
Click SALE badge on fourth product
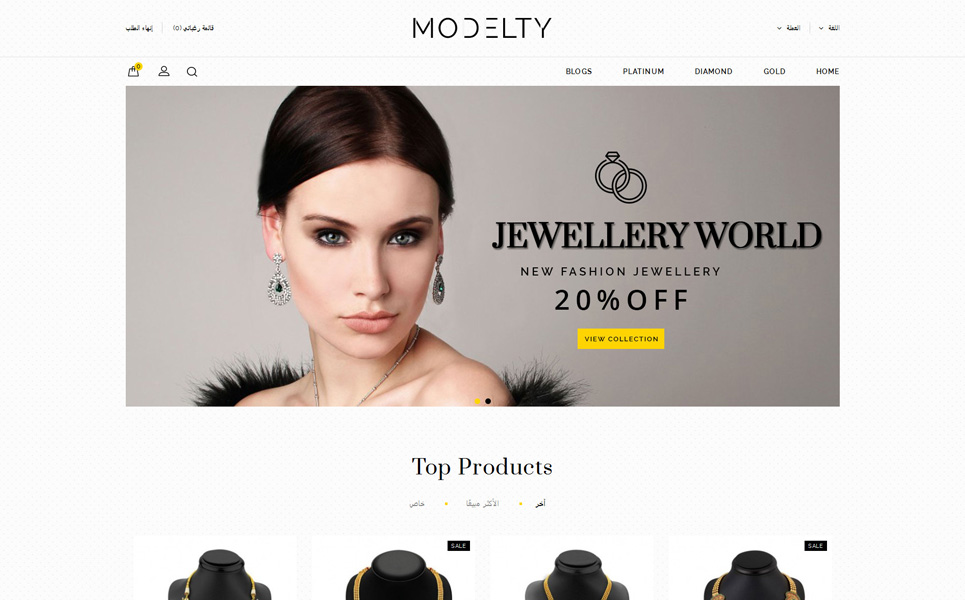click(x=815, y=546)
